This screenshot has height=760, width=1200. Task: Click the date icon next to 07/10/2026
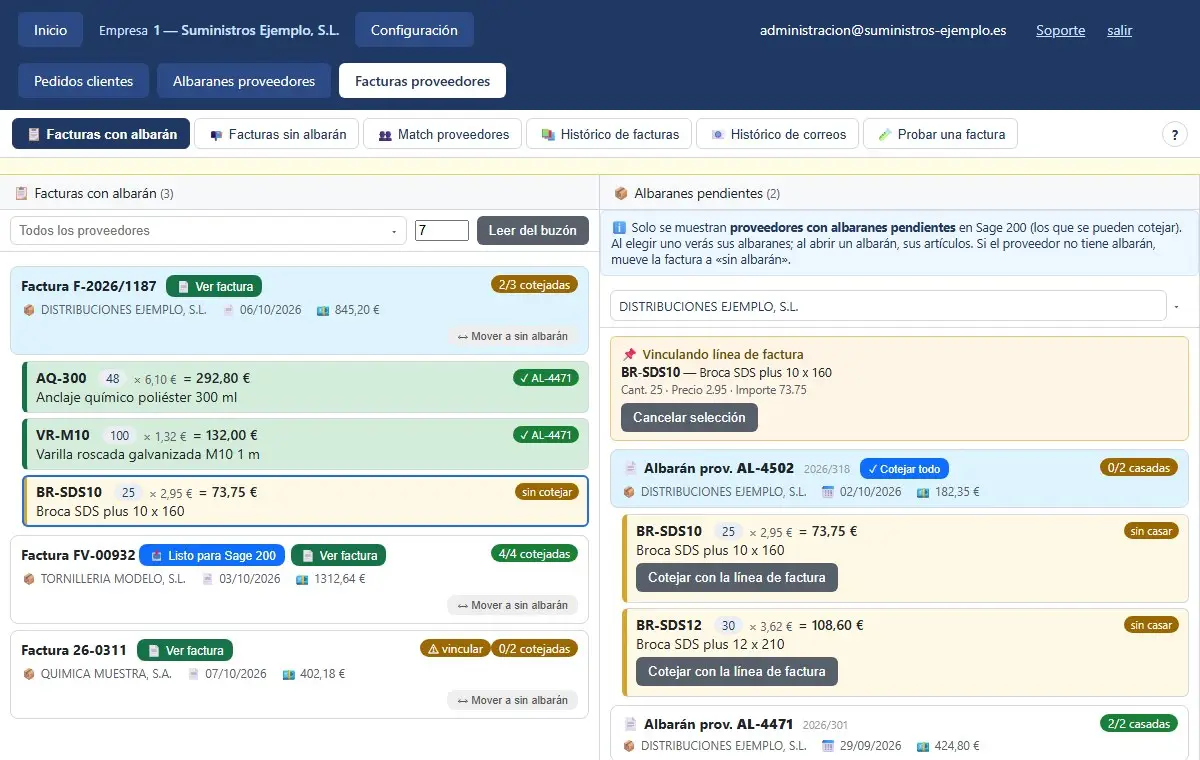tap(193, 674)
